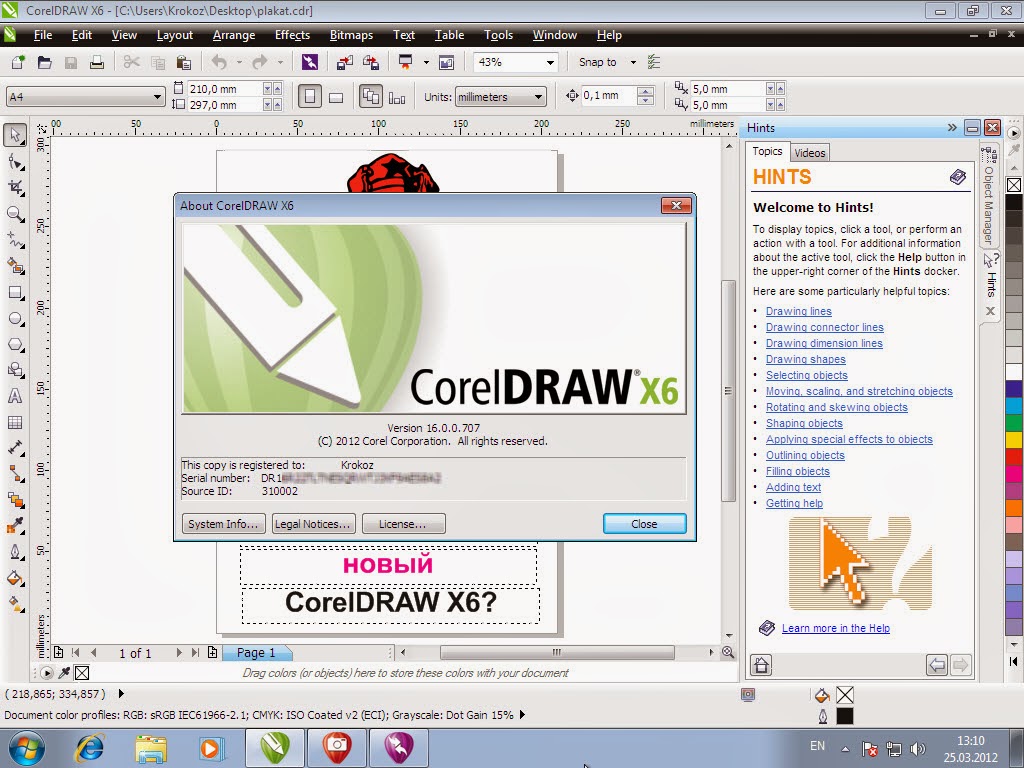Click the Export icon

pyautogui.click(x=371, y=62)
